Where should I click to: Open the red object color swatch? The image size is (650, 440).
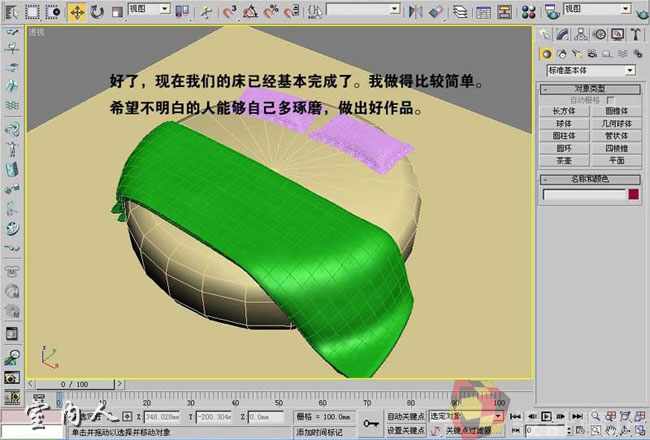[633, 194]
